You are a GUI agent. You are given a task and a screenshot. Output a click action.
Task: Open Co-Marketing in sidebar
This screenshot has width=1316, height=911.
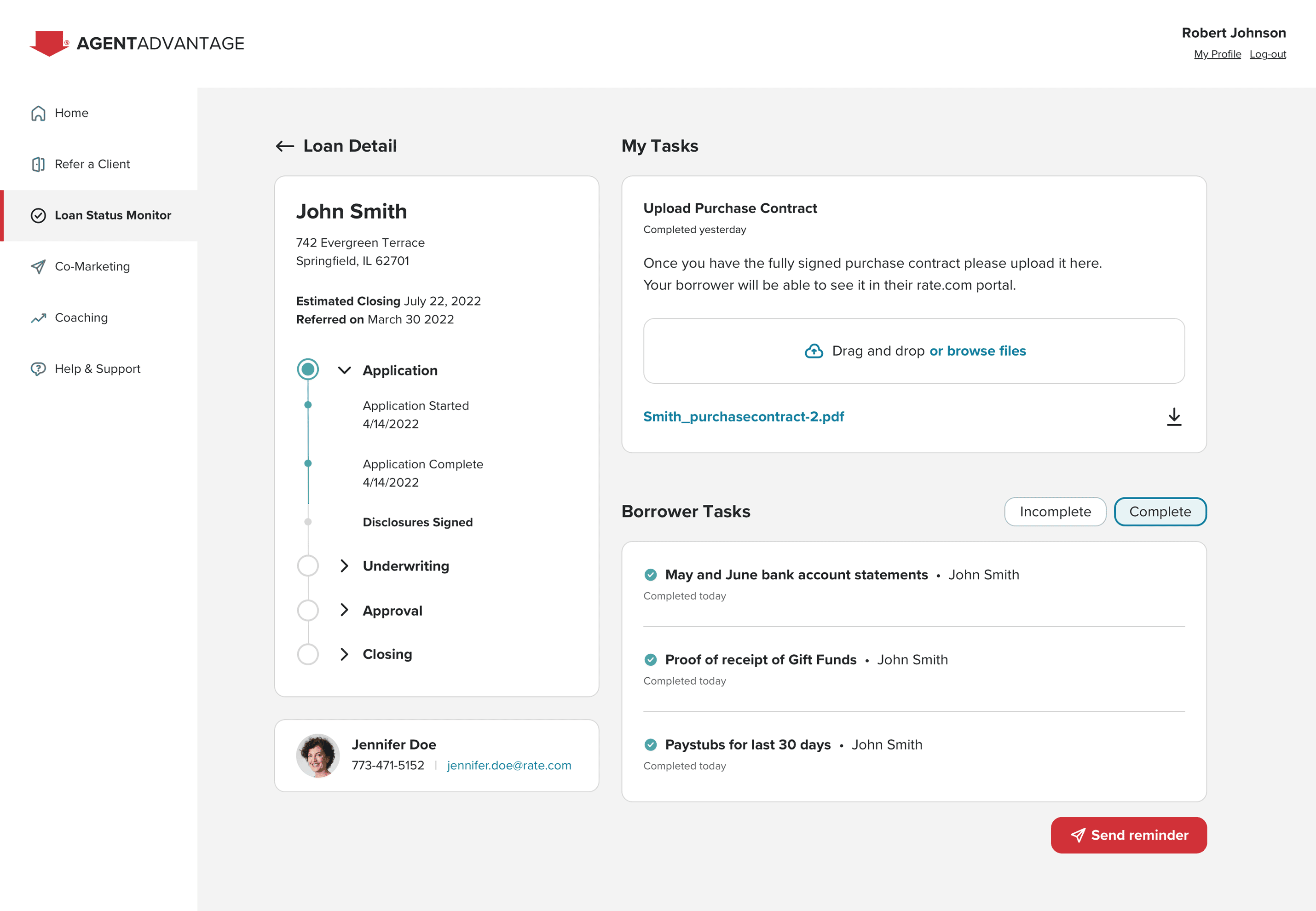point(99,266)
